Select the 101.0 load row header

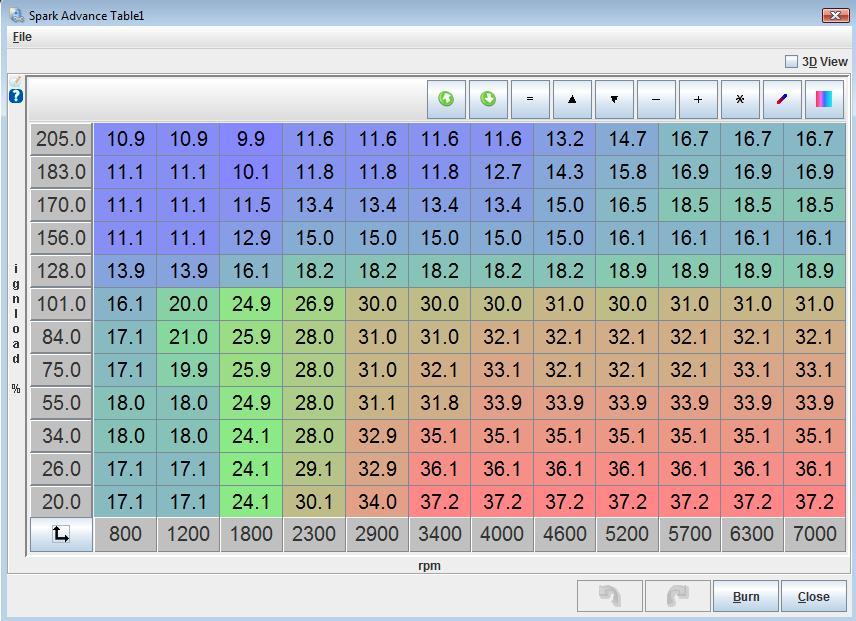pyautogui.click(x=61, y=304)
